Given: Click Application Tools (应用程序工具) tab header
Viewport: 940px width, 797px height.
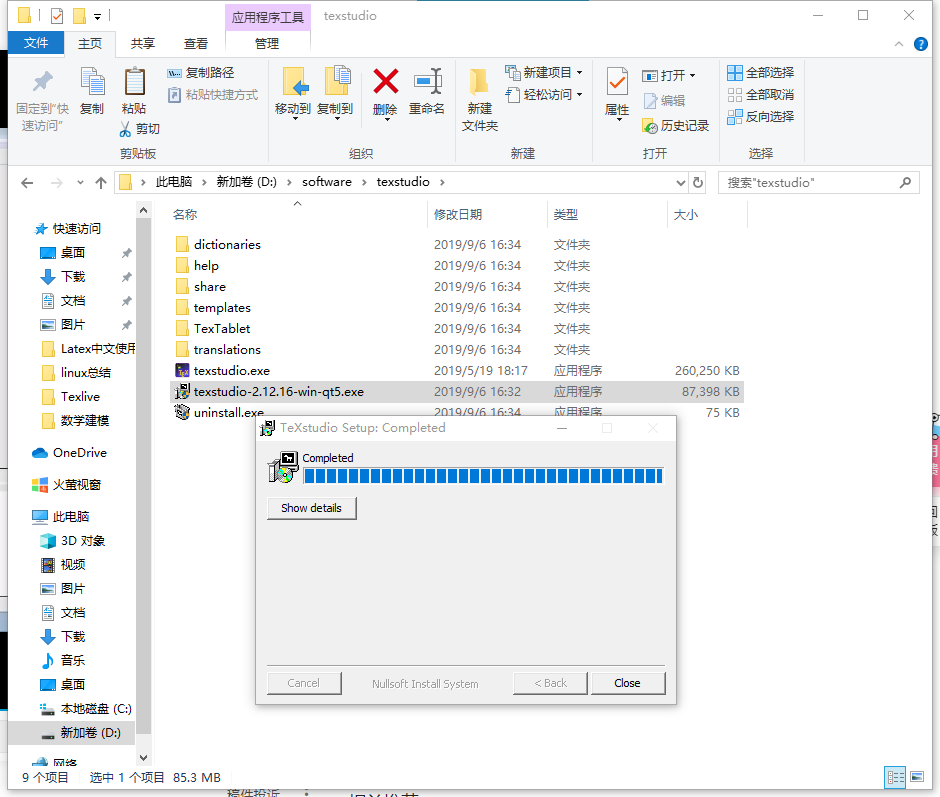Looking at the screenshot, I should pos(267,17).
